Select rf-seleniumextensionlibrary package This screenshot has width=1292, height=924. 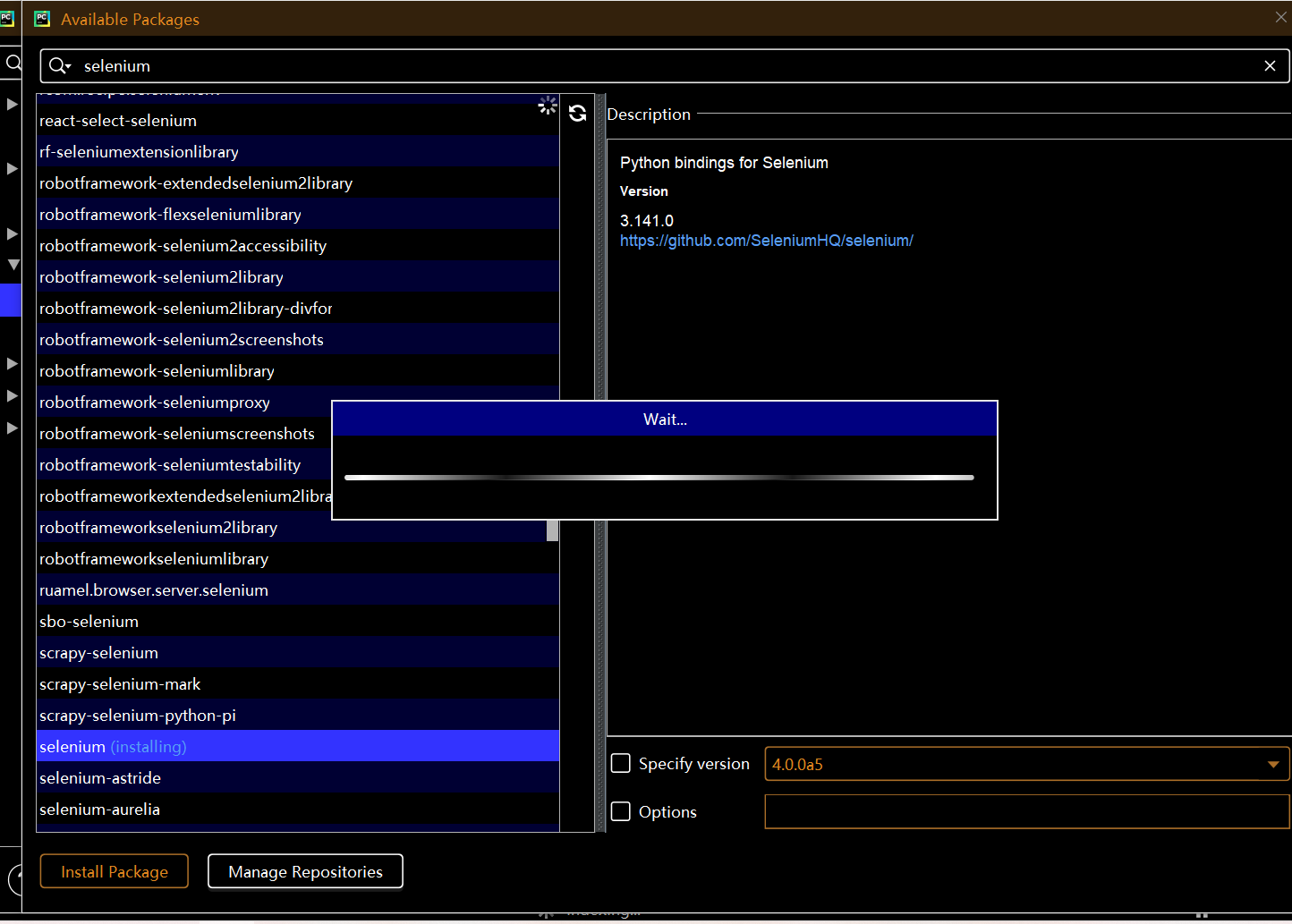(298, 151)
